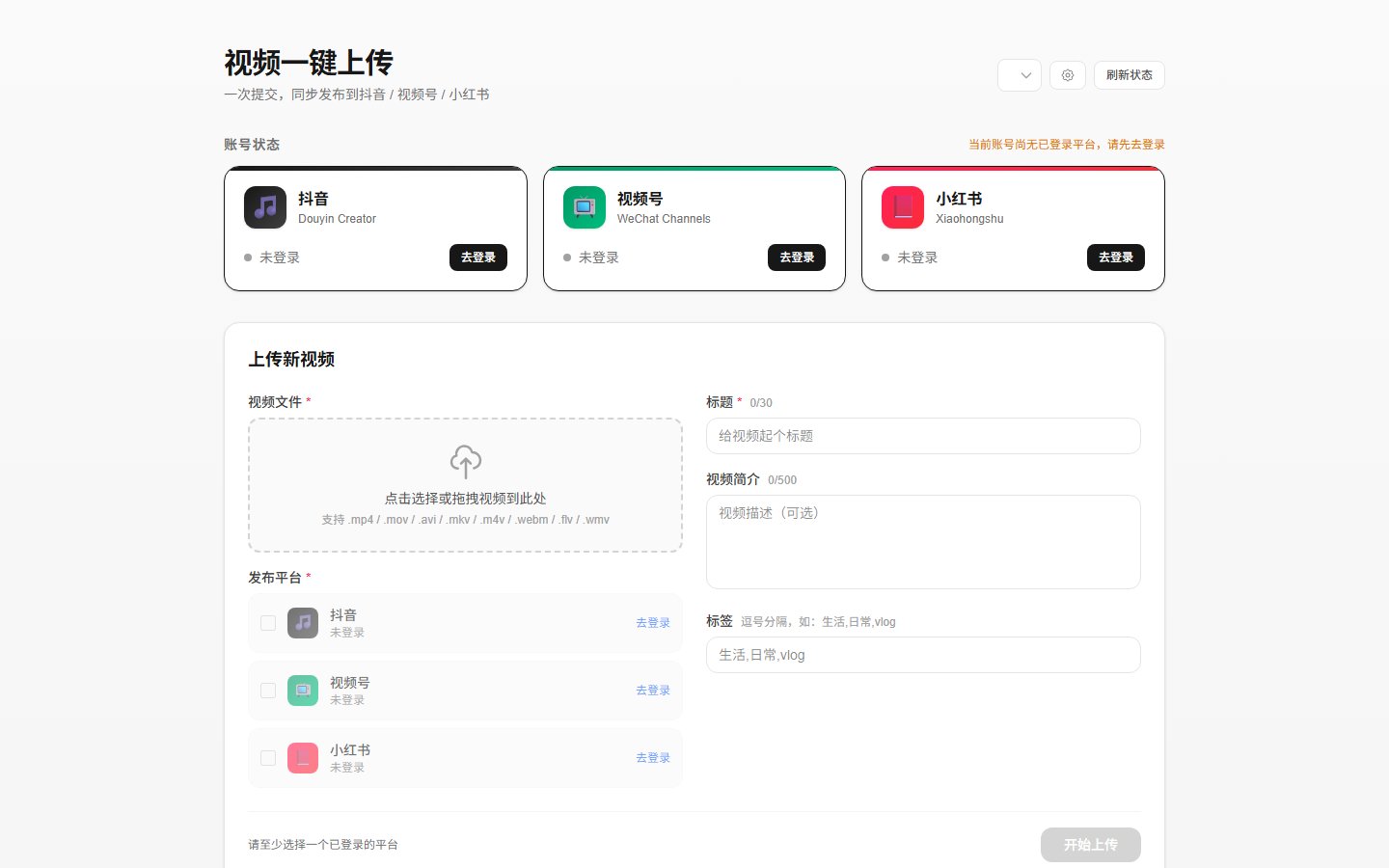Click the 刷新状态 button
Viewport: 1389px width, 868px height.
point(1130,75)
